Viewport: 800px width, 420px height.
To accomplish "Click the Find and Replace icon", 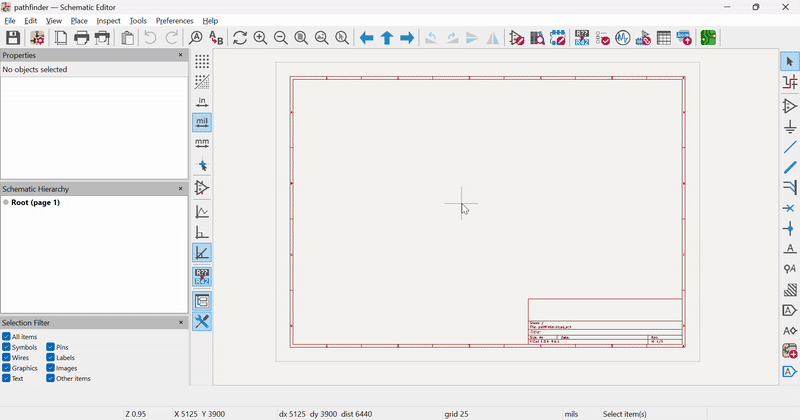I will click(216, 38).
